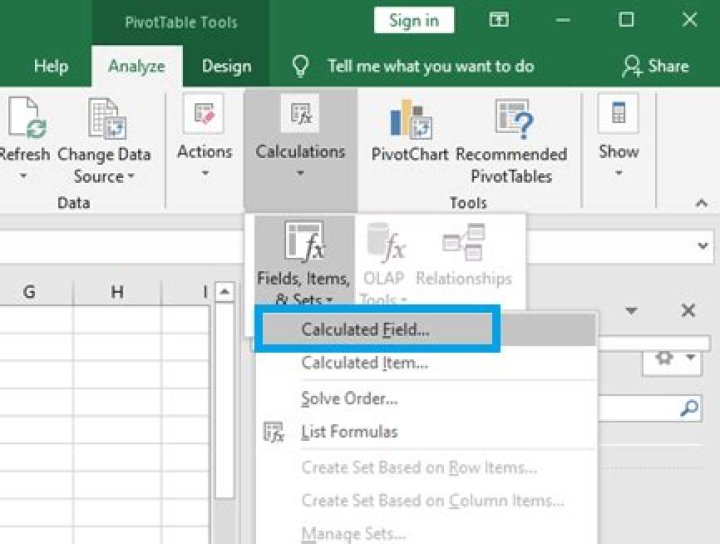The height and width of the screenshot is (544, 720).
Task: Click the List Formulas menu icon
Action: coord(274,432)
